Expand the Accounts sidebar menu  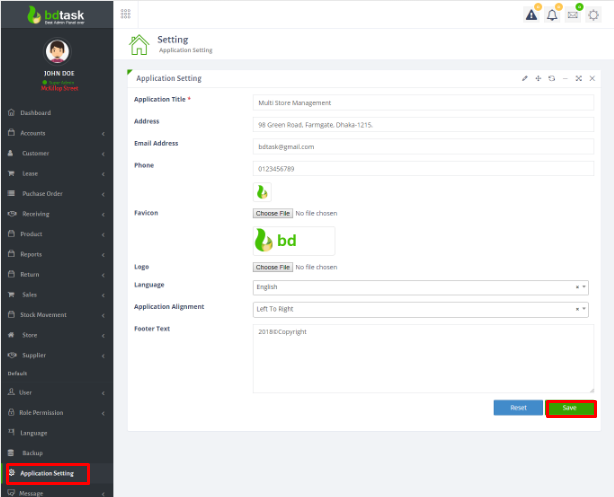(56, 133)
